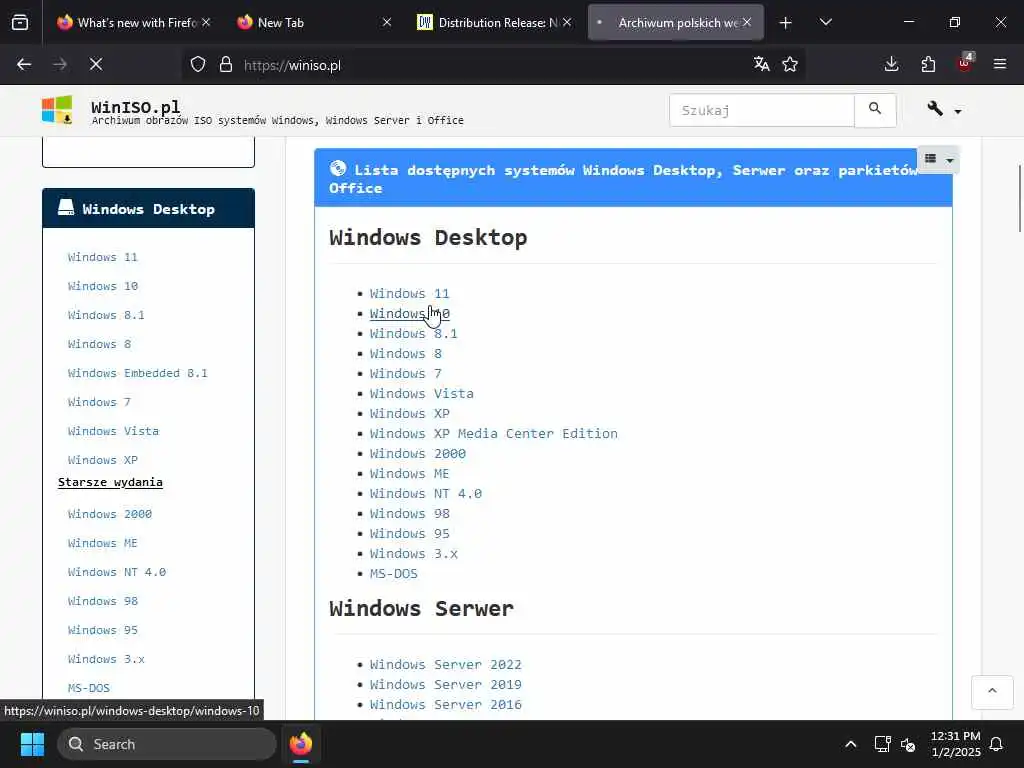Image resolution: width=1024 pixels, height=768 pixels.
Task: Select Windows Embedded 8.1 in sidebar
Action: pyautogui.click(x=137, y=373)
